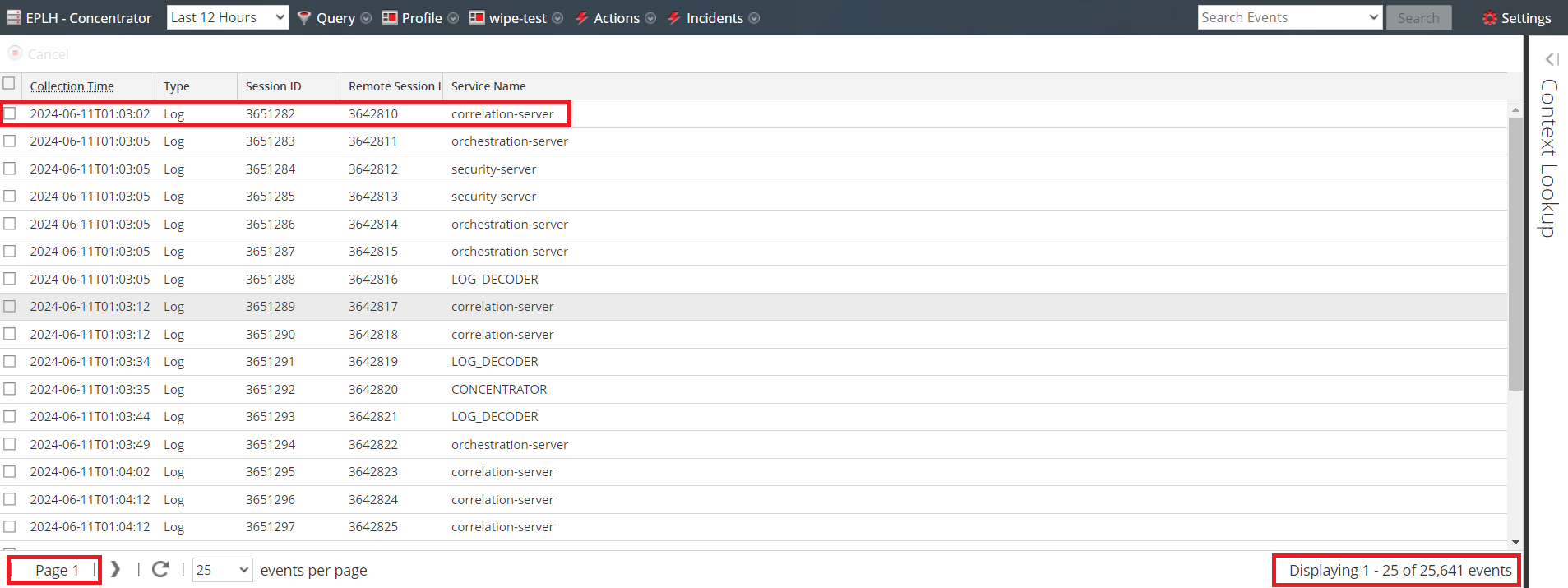This screenshot has width=1568, height=588.
Task: Click the Query funnel icon
Action: 304,18
